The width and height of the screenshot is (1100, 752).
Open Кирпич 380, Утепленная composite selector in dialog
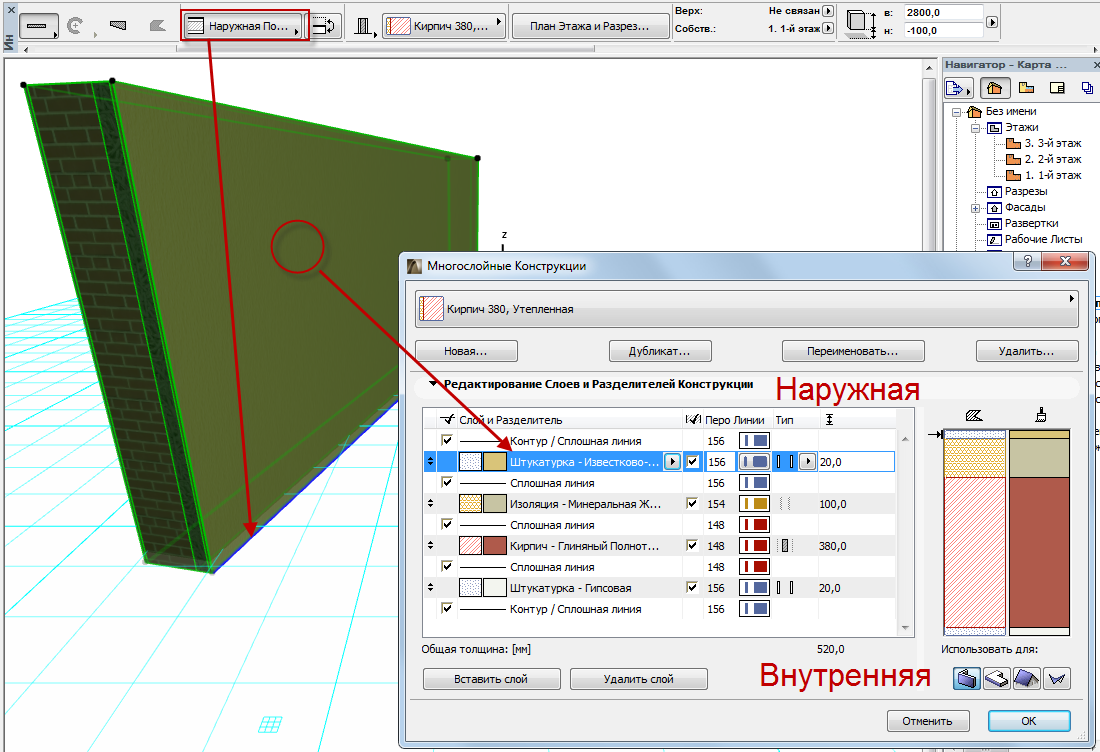(x=746, y=309)
